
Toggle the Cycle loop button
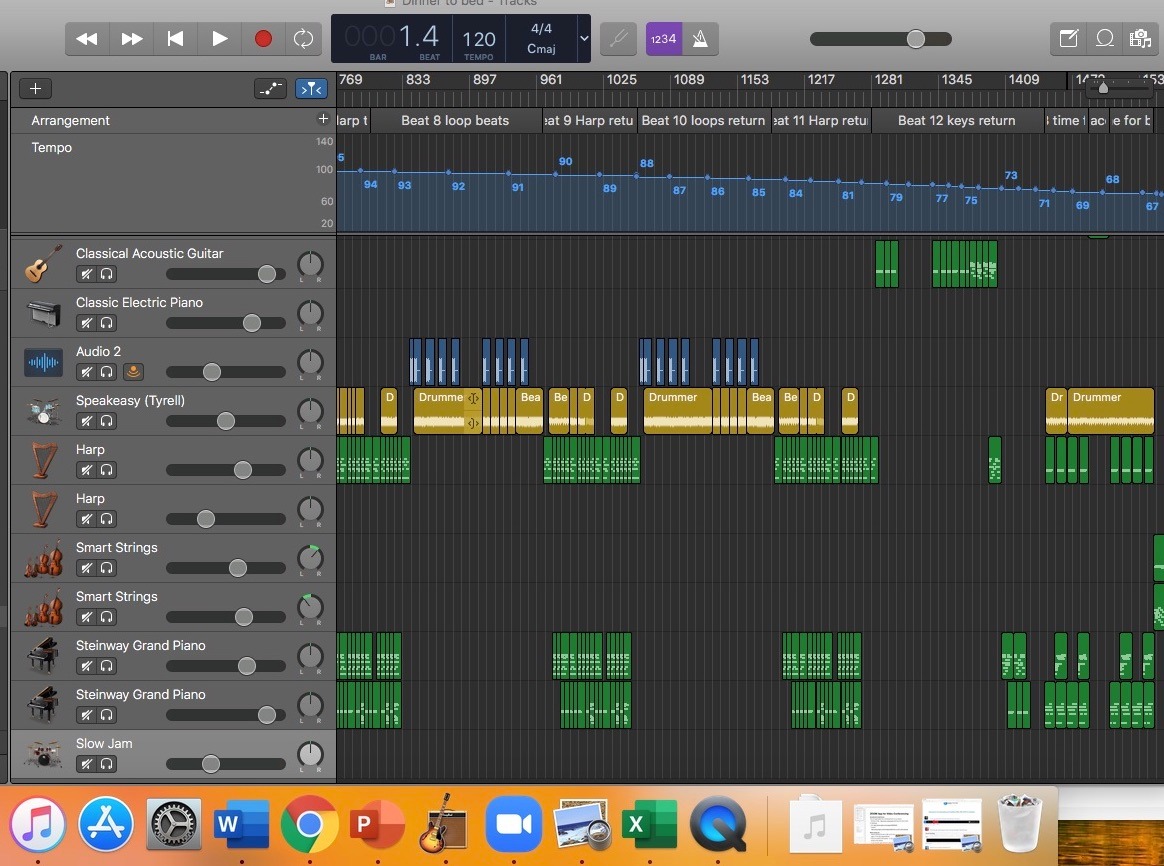coord(302,39)
